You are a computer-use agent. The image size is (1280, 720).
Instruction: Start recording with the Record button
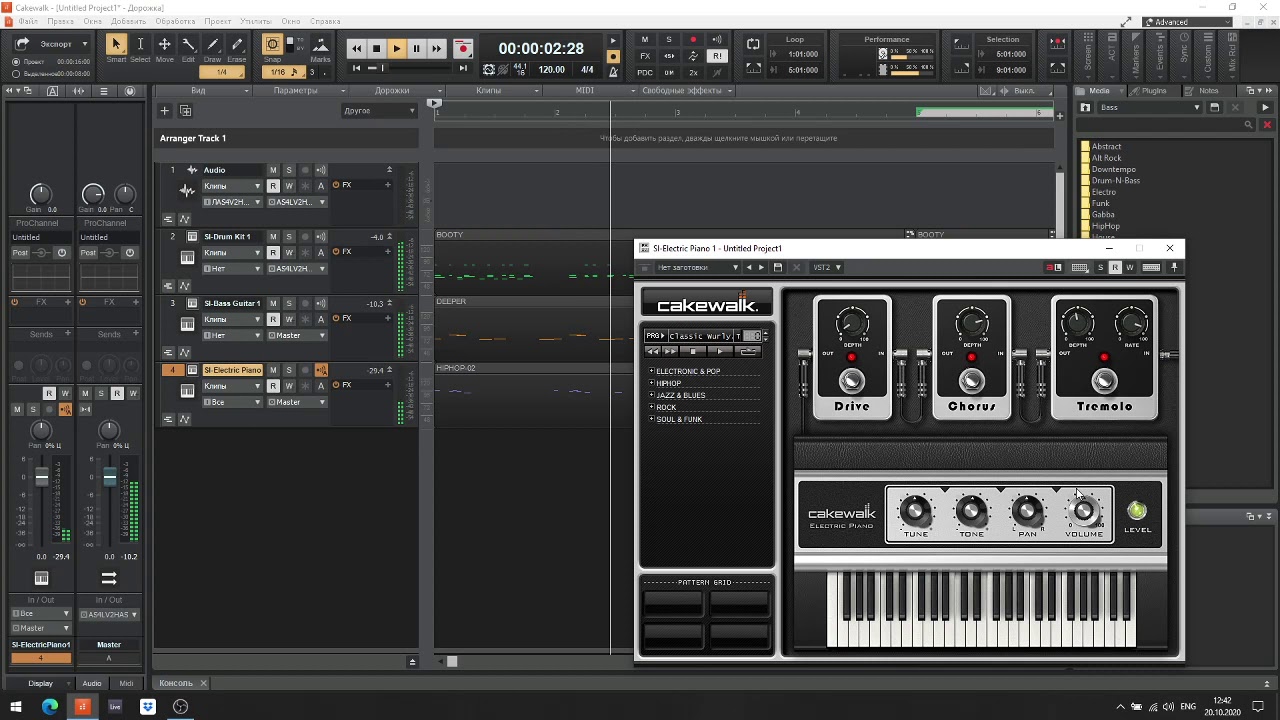coord(463,48)
